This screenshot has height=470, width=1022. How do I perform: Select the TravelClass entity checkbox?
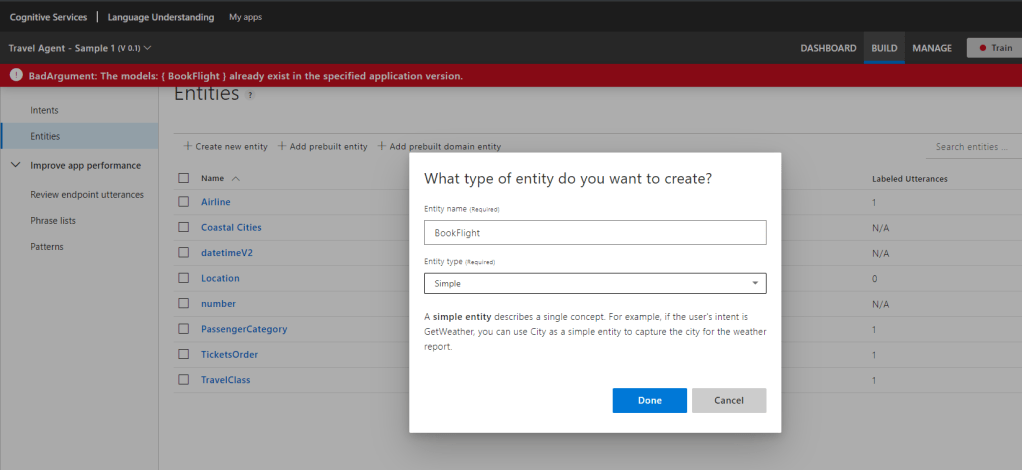coord(183,380)
